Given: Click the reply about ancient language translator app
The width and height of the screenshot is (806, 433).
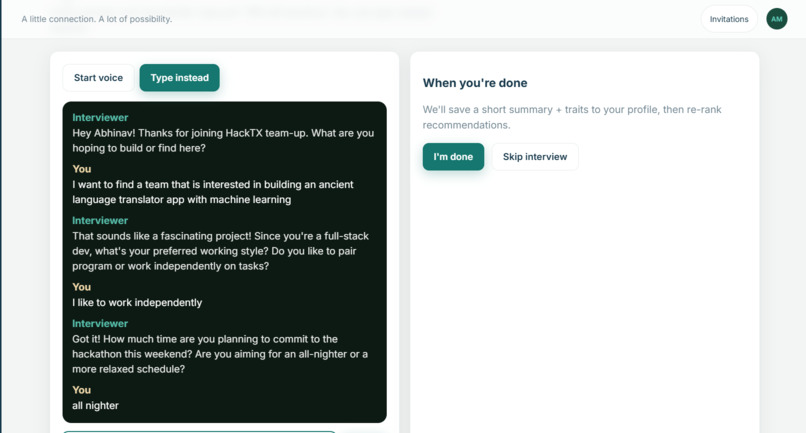Looking at the screenshot, I should 213,192.
